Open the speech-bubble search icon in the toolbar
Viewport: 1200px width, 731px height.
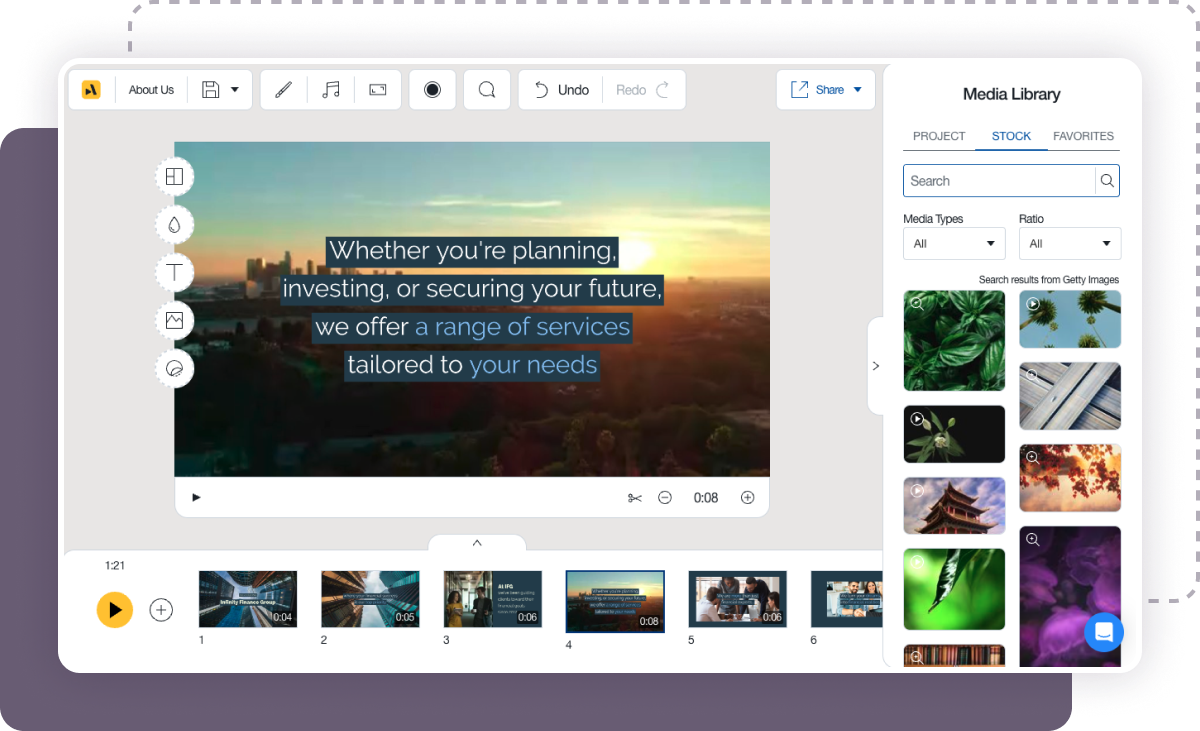tap(487, 89)
